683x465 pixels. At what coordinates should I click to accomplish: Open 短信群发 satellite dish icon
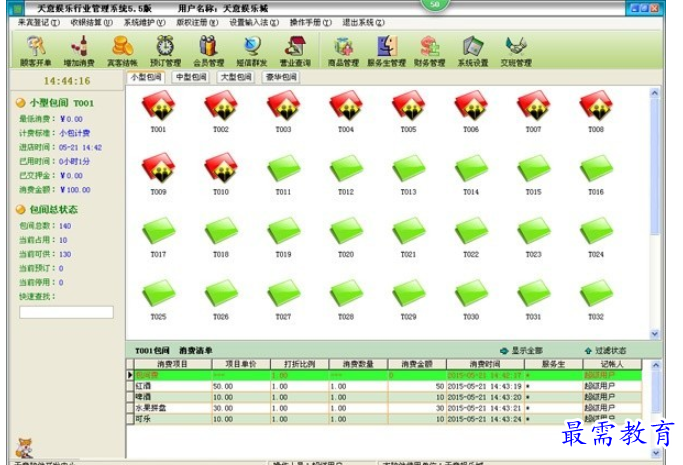click(x=252, y=51)
